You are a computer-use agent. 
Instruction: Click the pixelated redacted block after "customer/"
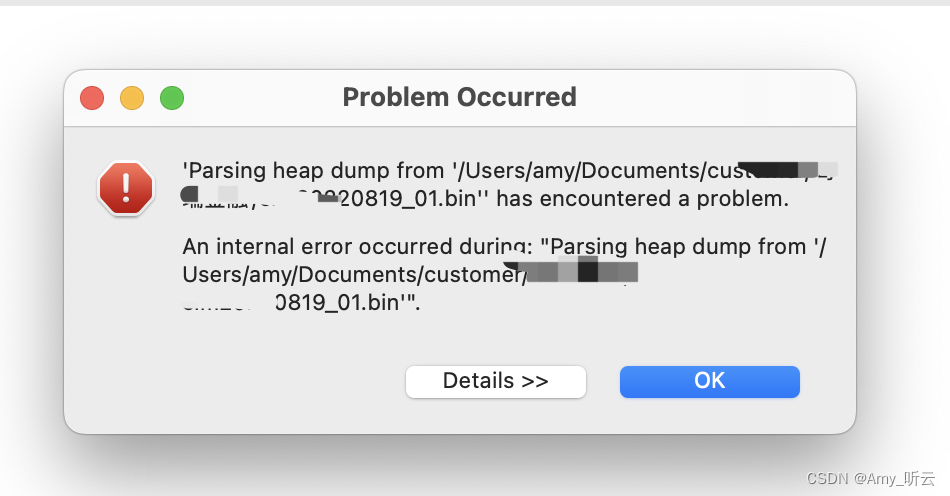582,272
